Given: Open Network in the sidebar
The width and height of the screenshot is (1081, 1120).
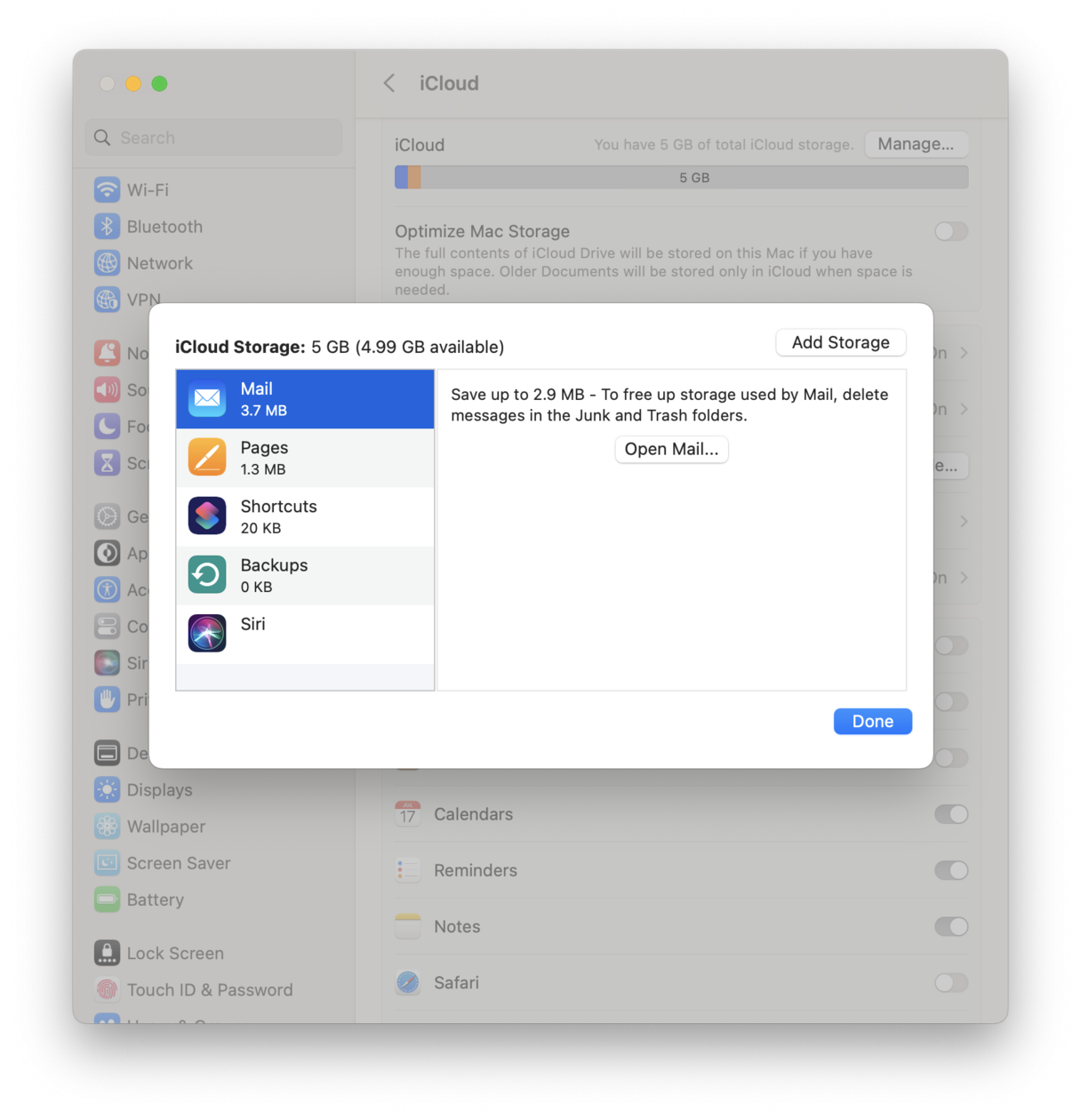Looking at the screenshot, I should (213, 263).
